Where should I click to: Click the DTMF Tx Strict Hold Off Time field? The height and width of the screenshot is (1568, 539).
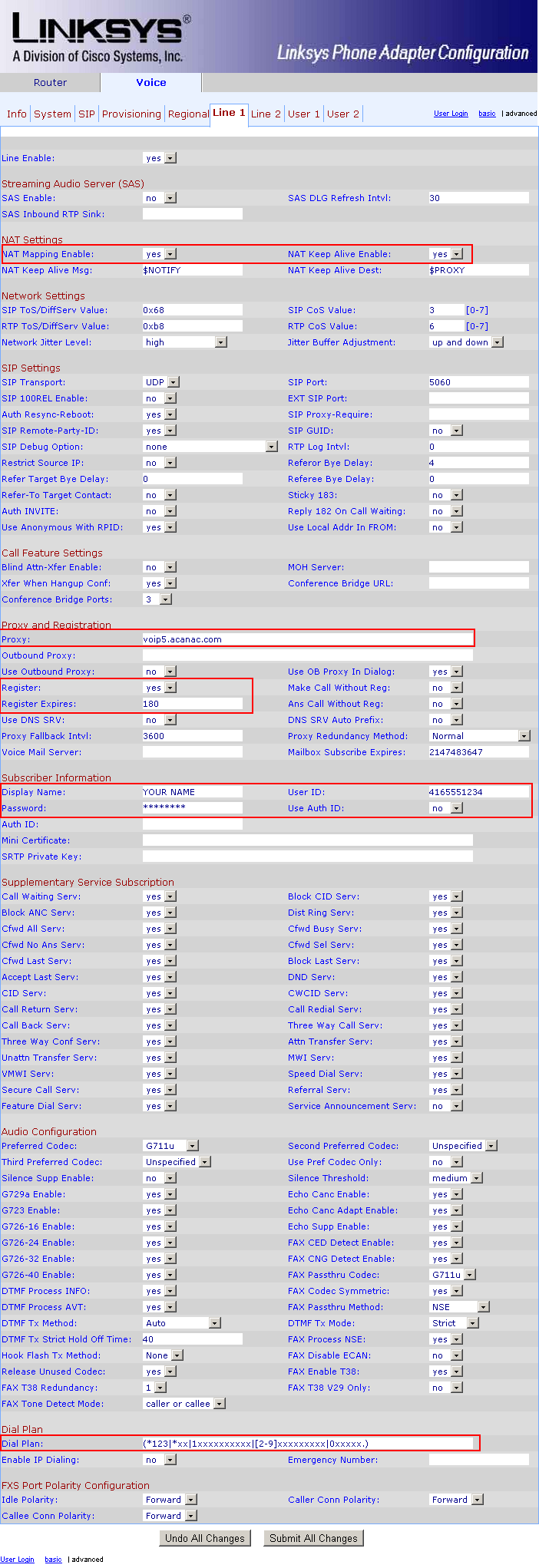coord(193,1339)
